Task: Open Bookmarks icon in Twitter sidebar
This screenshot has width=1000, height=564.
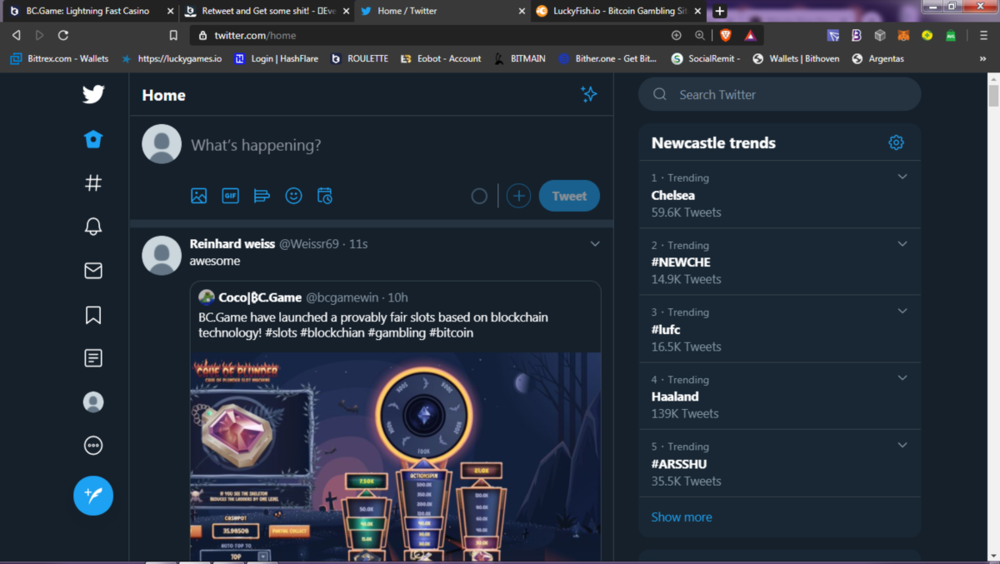Action: click(93, 315)
